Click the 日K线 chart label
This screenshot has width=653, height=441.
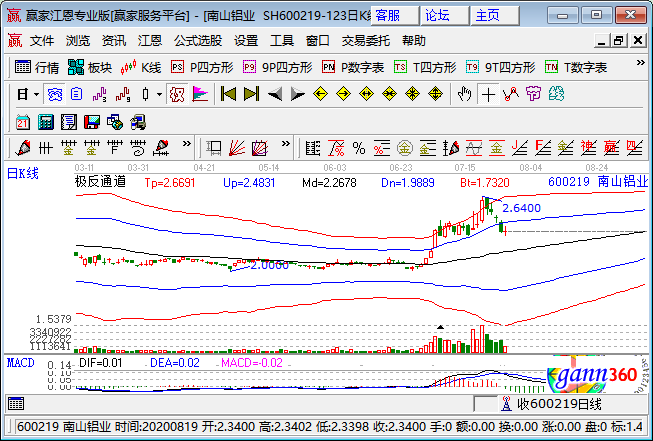pyautogui.click(x=23, y=174)
